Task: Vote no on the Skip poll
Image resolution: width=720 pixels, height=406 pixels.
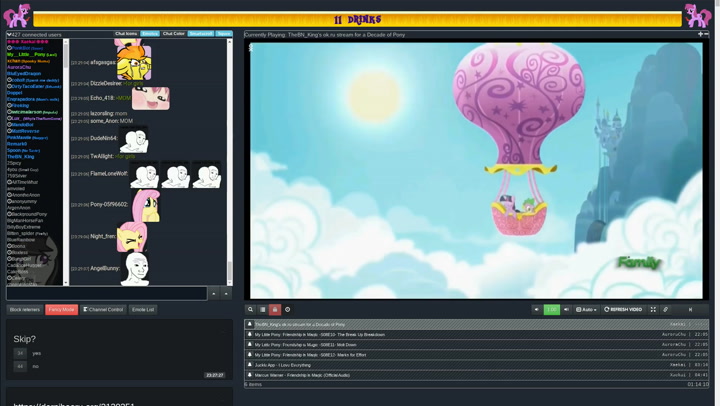Action: 20,366
